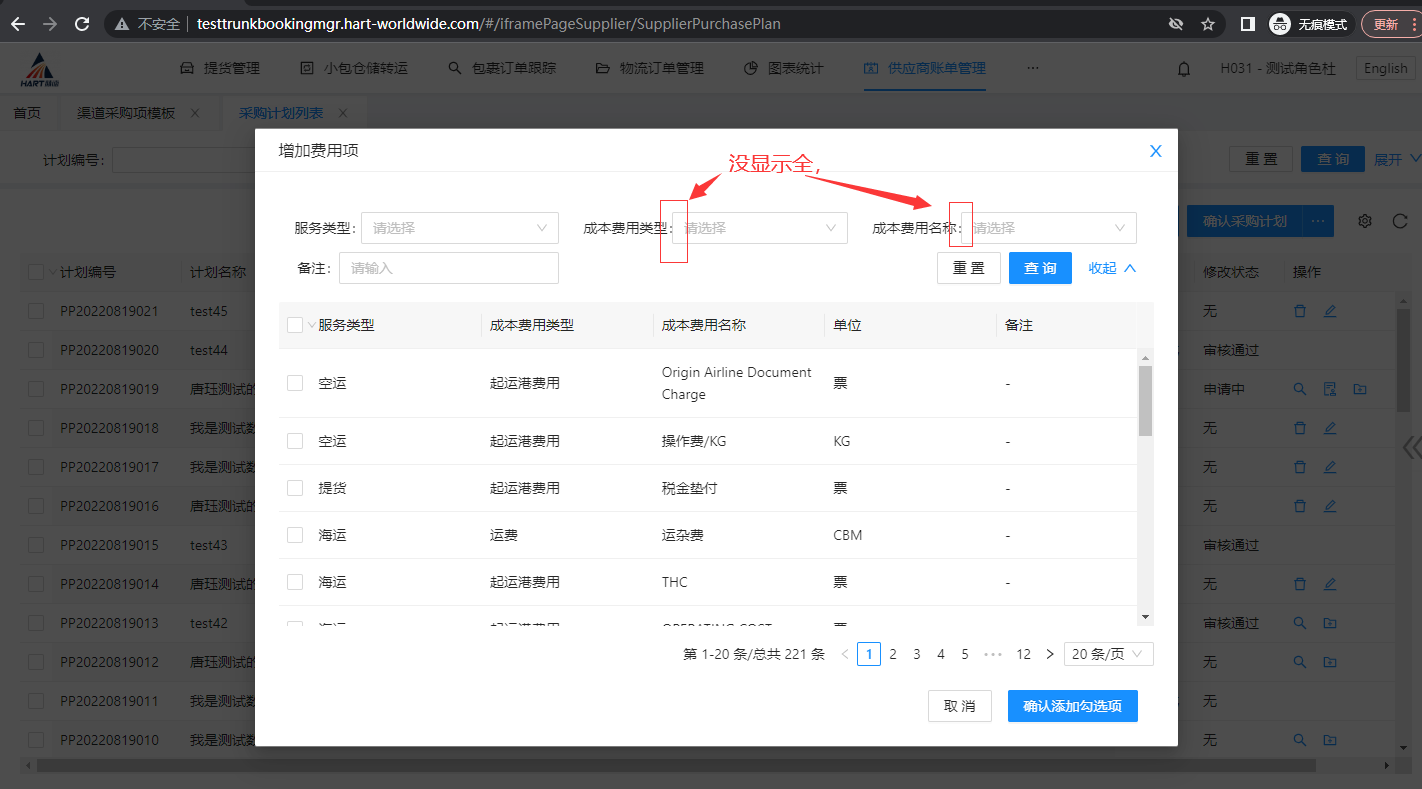Close the 增加费用项 dialog with X
Viewport: 1422px width, 789px height.
click(1155, 151)
